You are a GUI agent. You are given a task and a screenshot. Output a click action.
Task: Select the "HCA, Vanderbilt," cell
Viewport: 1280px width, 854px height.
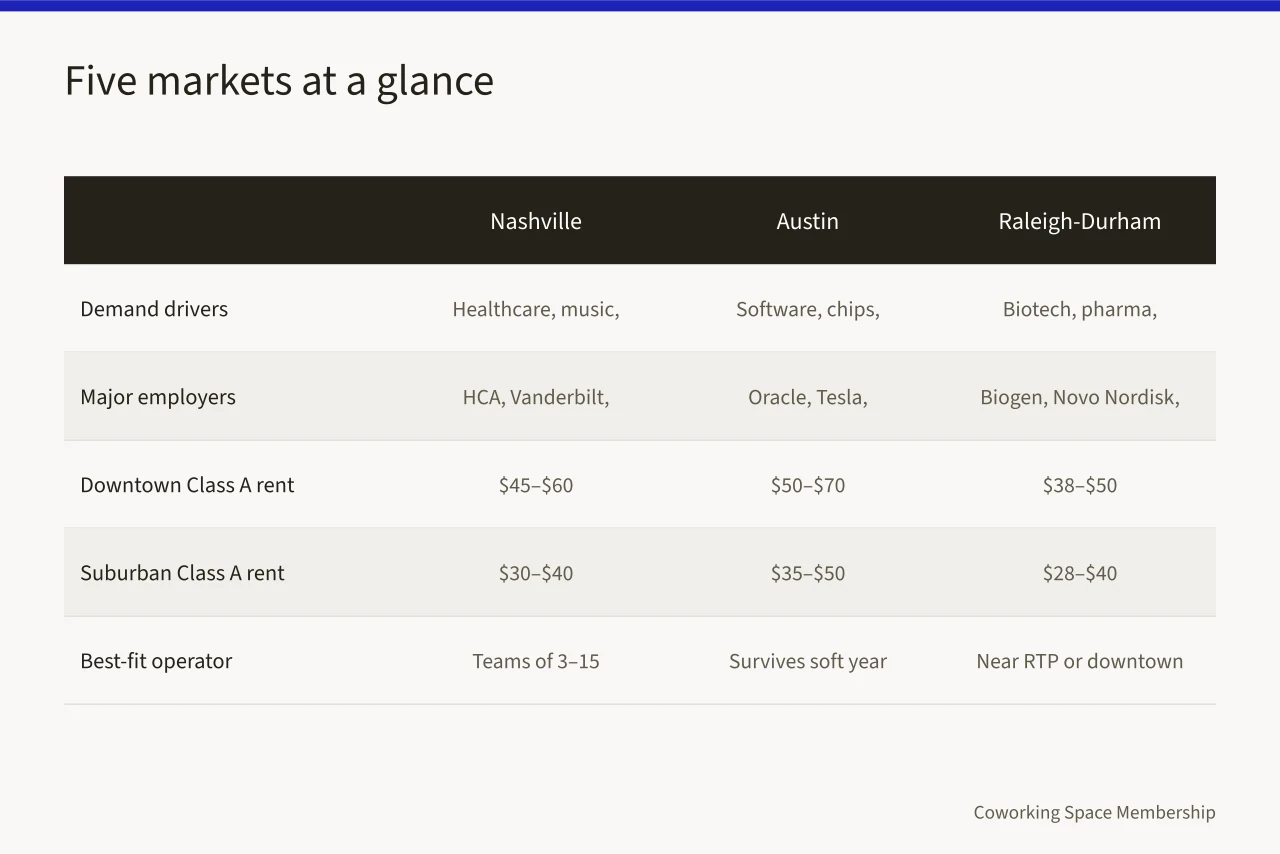click(x=536, y=397)
